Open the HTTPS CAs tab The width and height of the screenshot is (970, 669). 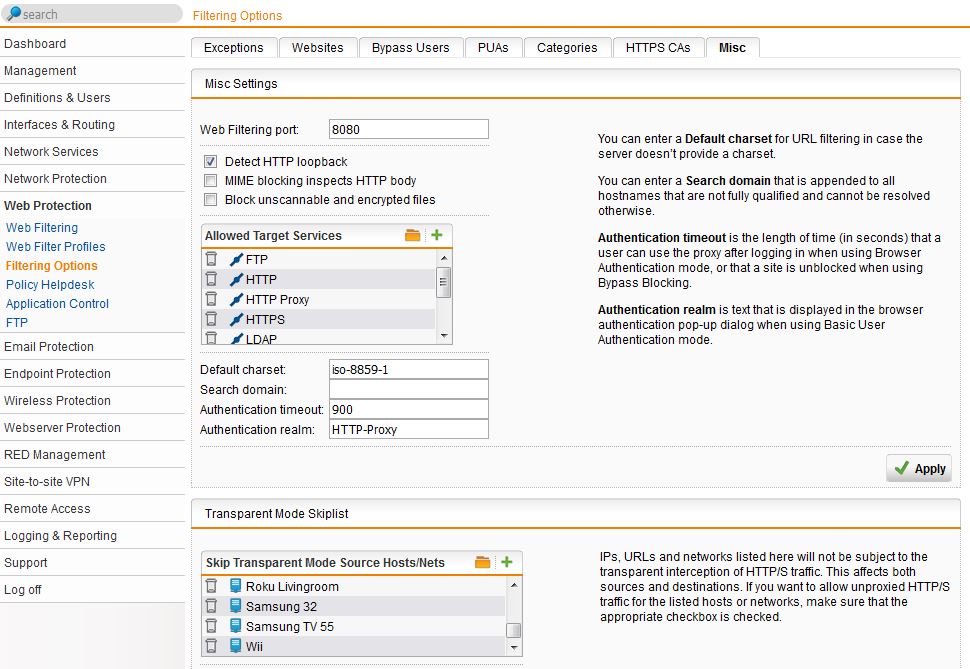658,48
